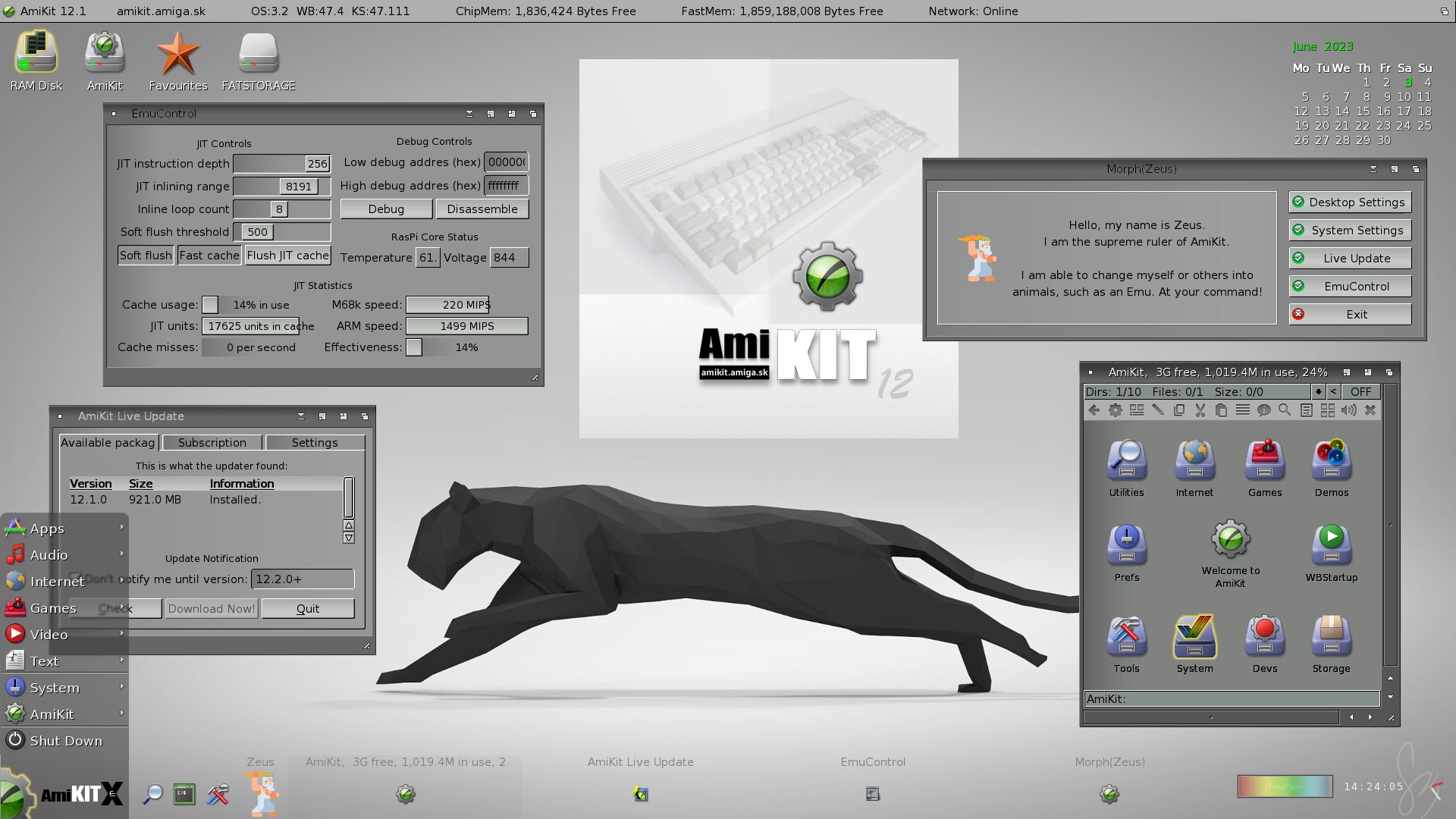The height and width of the screenshot is (819, 1456).
Task: Click the scissors cut icon in the file window toolbar
Action: (1200, 410)
